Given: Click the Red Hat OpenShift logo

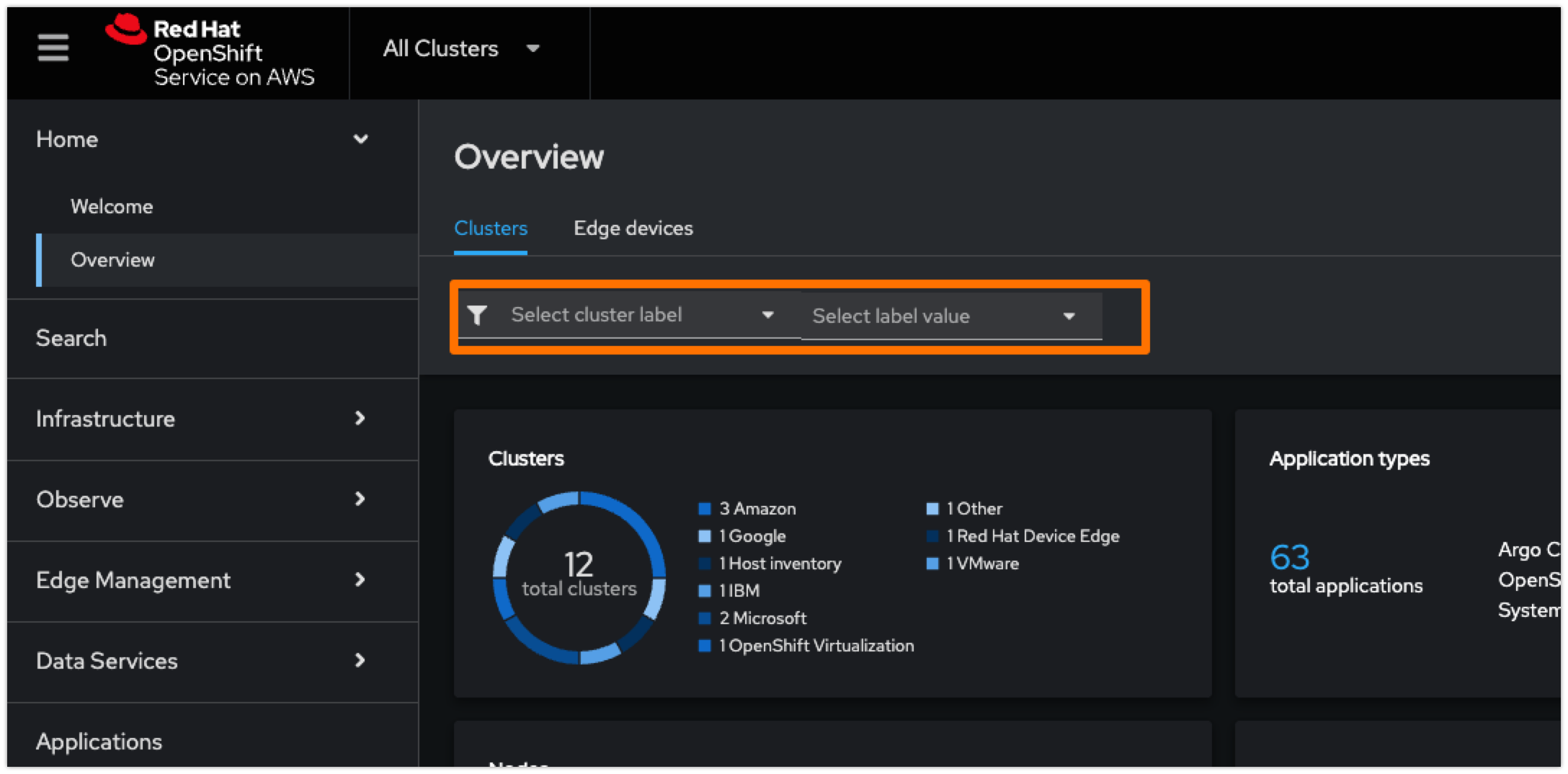Looking at the screenshot, I should [210, 52].
